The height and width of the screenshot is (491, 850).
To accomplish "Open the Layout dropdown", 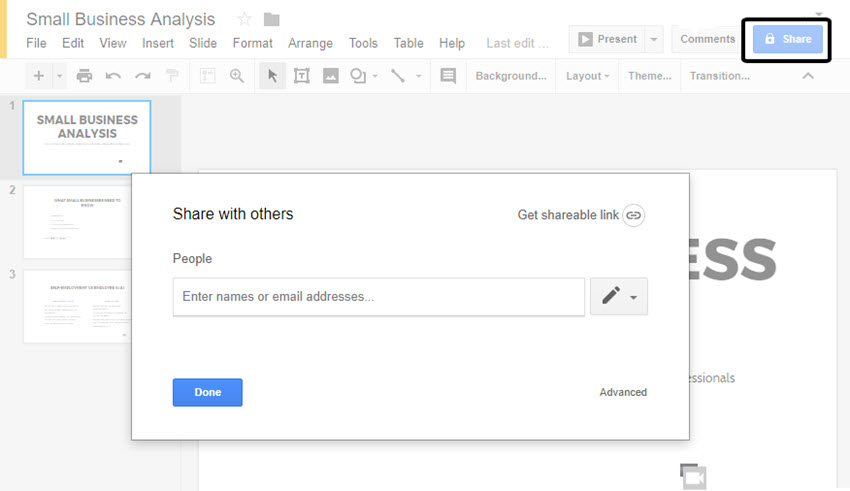I will tap(587, 76).
